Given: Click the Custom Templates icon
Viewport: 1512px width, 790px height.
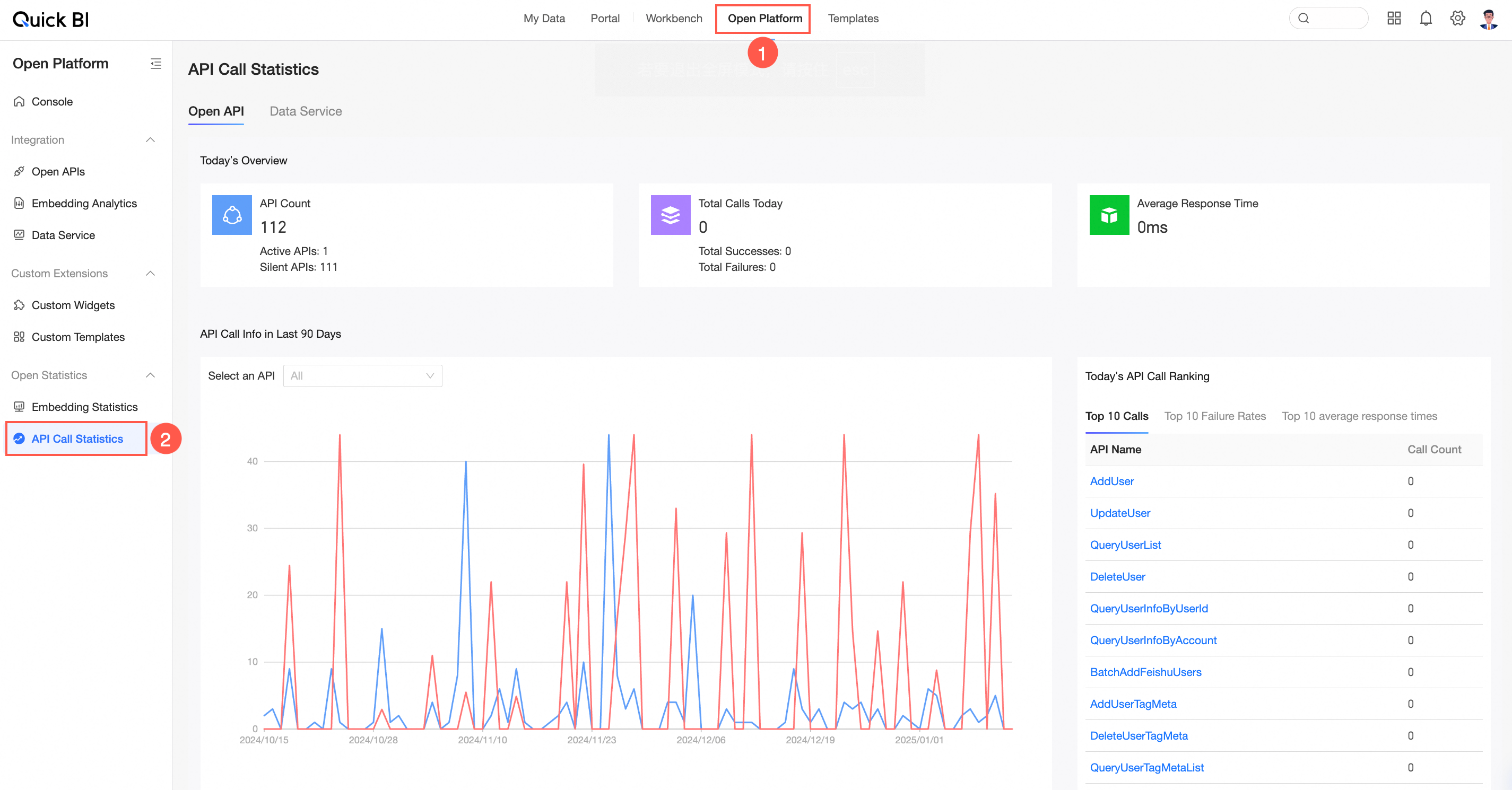Looking at the screenshot, I should point(20,337).
